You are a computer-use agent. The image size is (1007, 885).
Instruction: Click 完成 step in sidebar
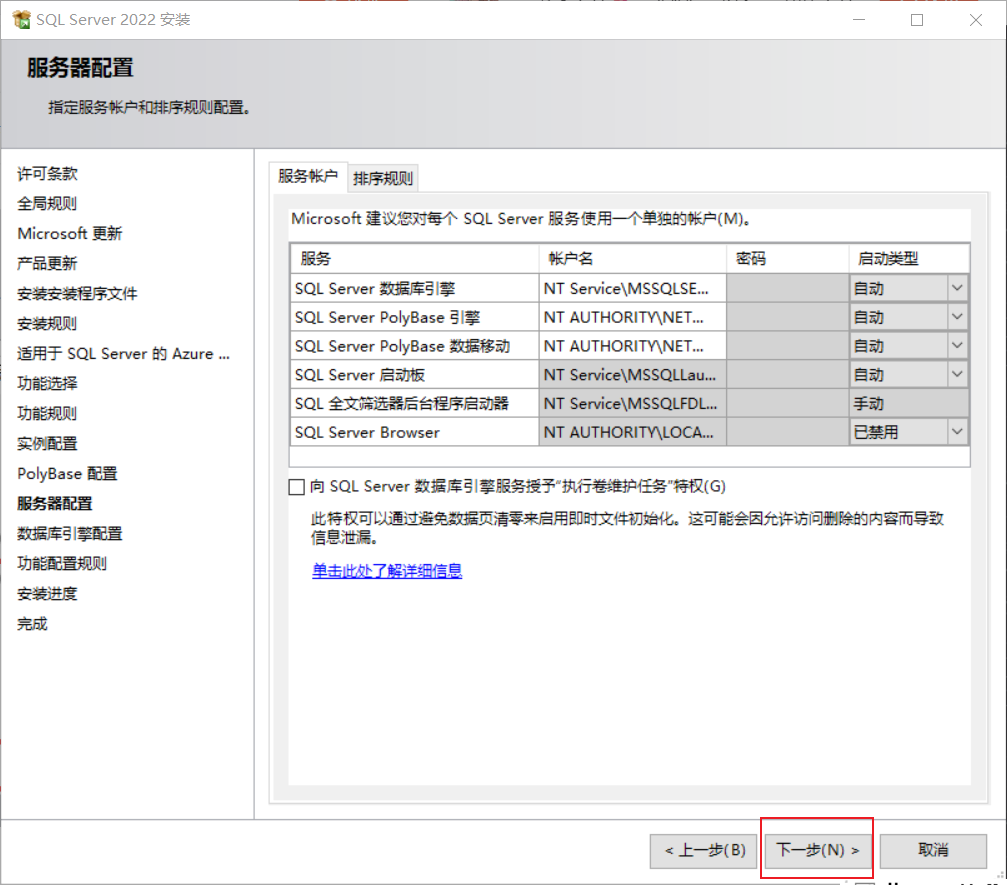pyautogui.click(x=32, y=624)
